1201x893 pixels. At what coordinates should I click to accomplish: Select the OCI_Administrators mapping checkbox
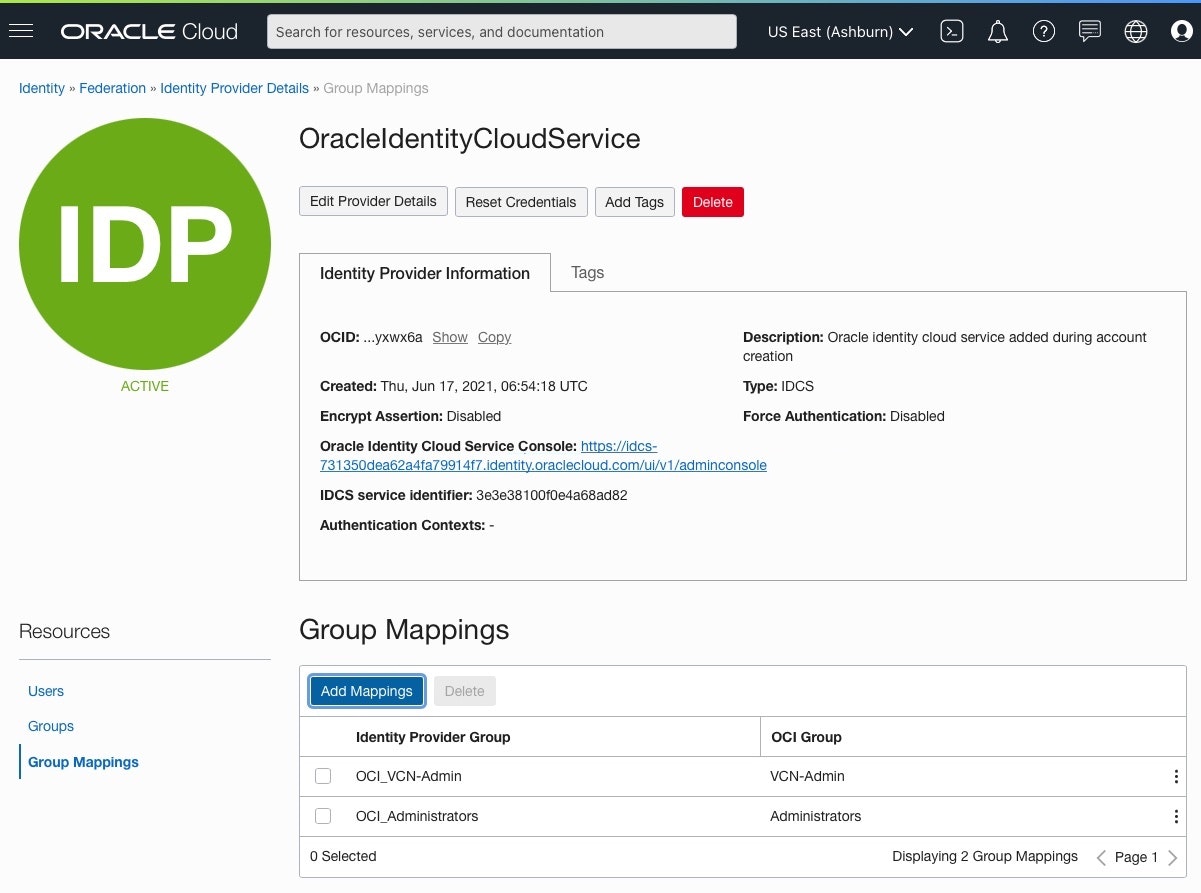point(323,816)
